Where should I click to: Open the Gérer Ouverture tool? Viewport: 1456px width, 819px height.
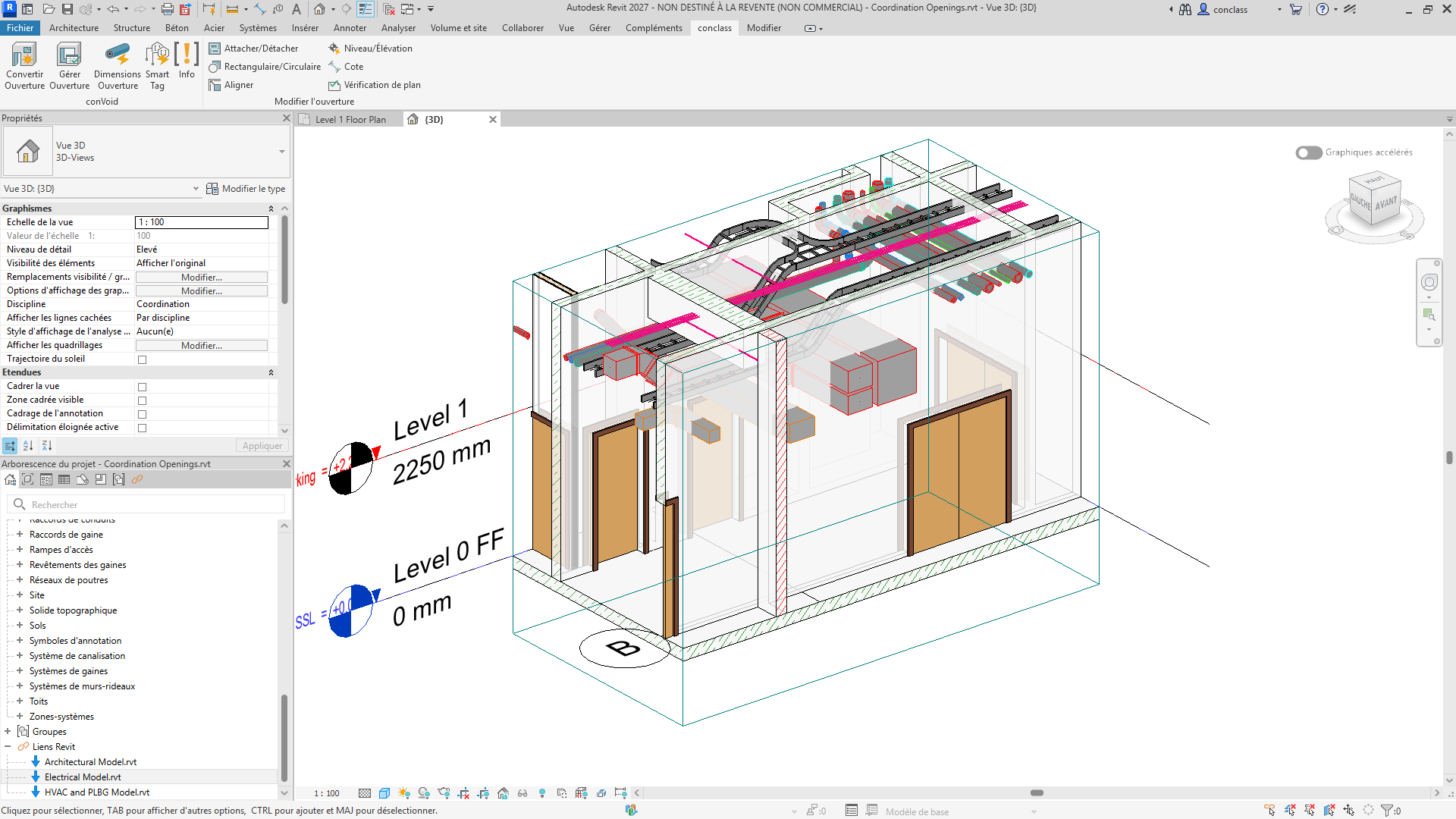(x=69, y=66)
